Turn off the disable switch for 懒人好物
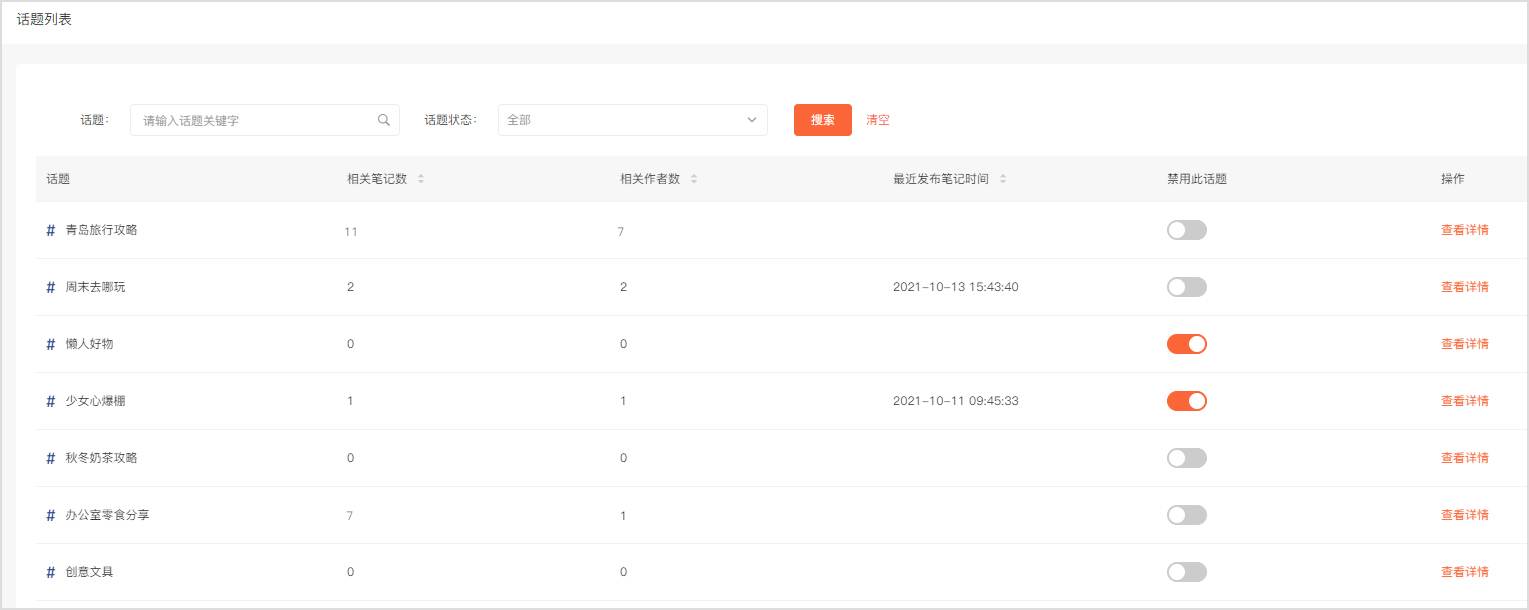 [1186, 344]
